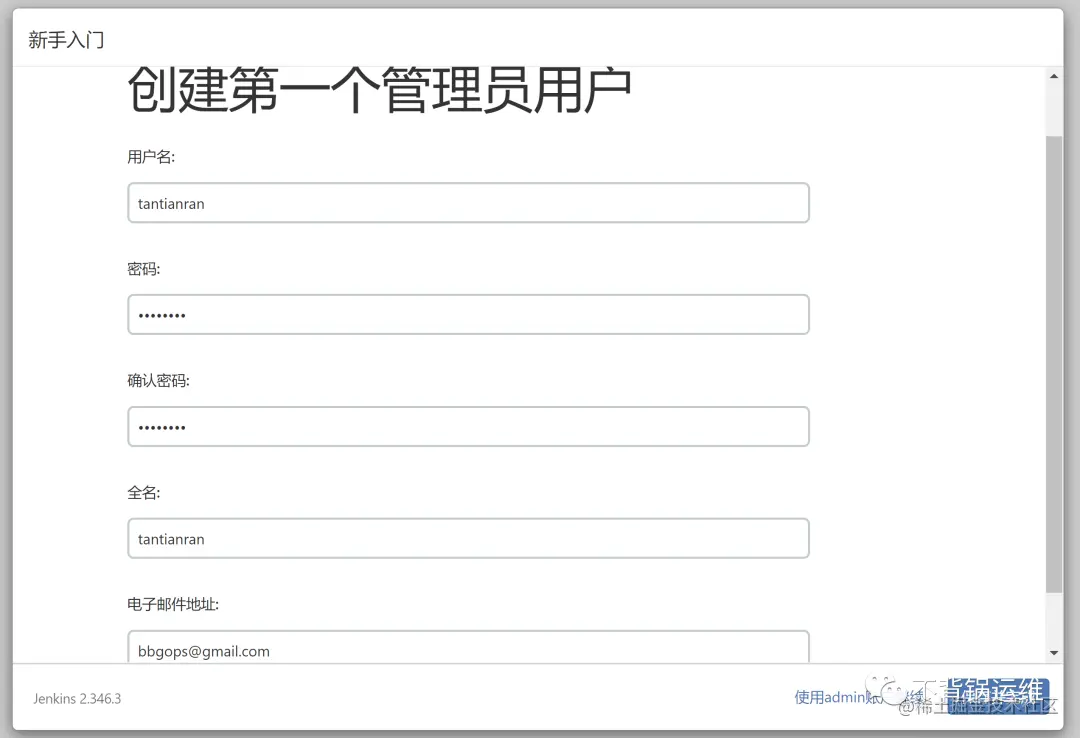Screen dimensions: 1080x738
Task: Focus the 全名 full name field
Action: pyautogui.click(x=468, y=538)
